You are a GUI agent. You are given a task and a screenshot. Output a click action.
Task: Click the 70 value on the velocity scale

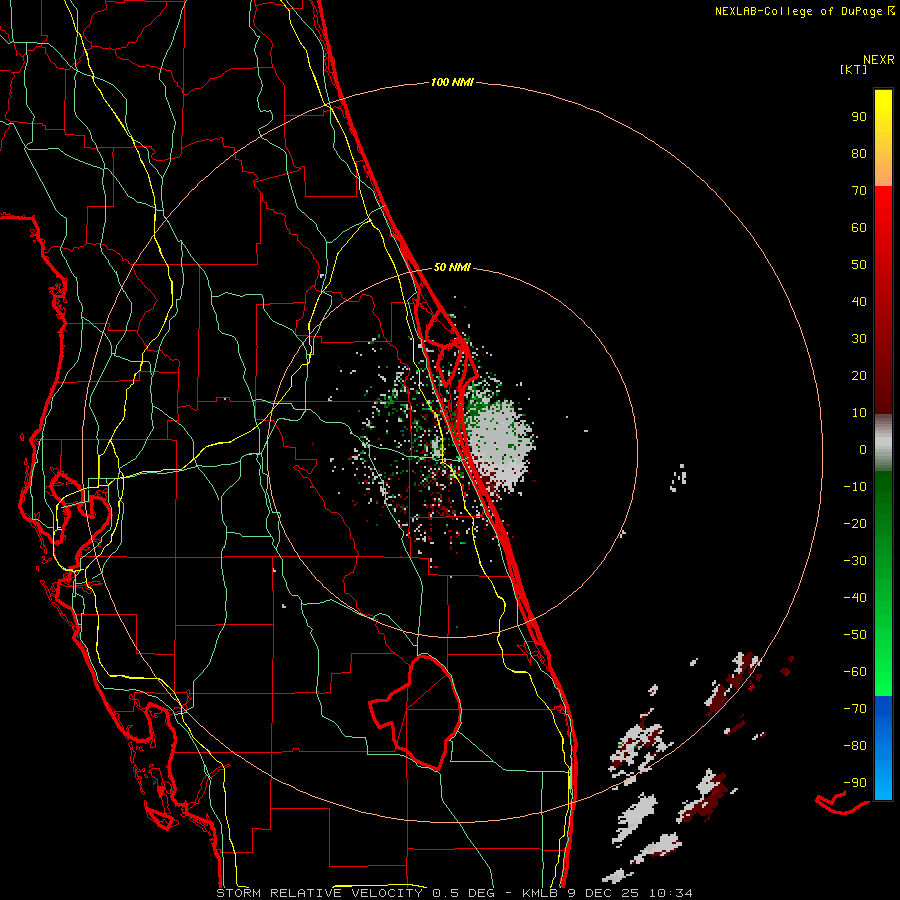point(859,191)
